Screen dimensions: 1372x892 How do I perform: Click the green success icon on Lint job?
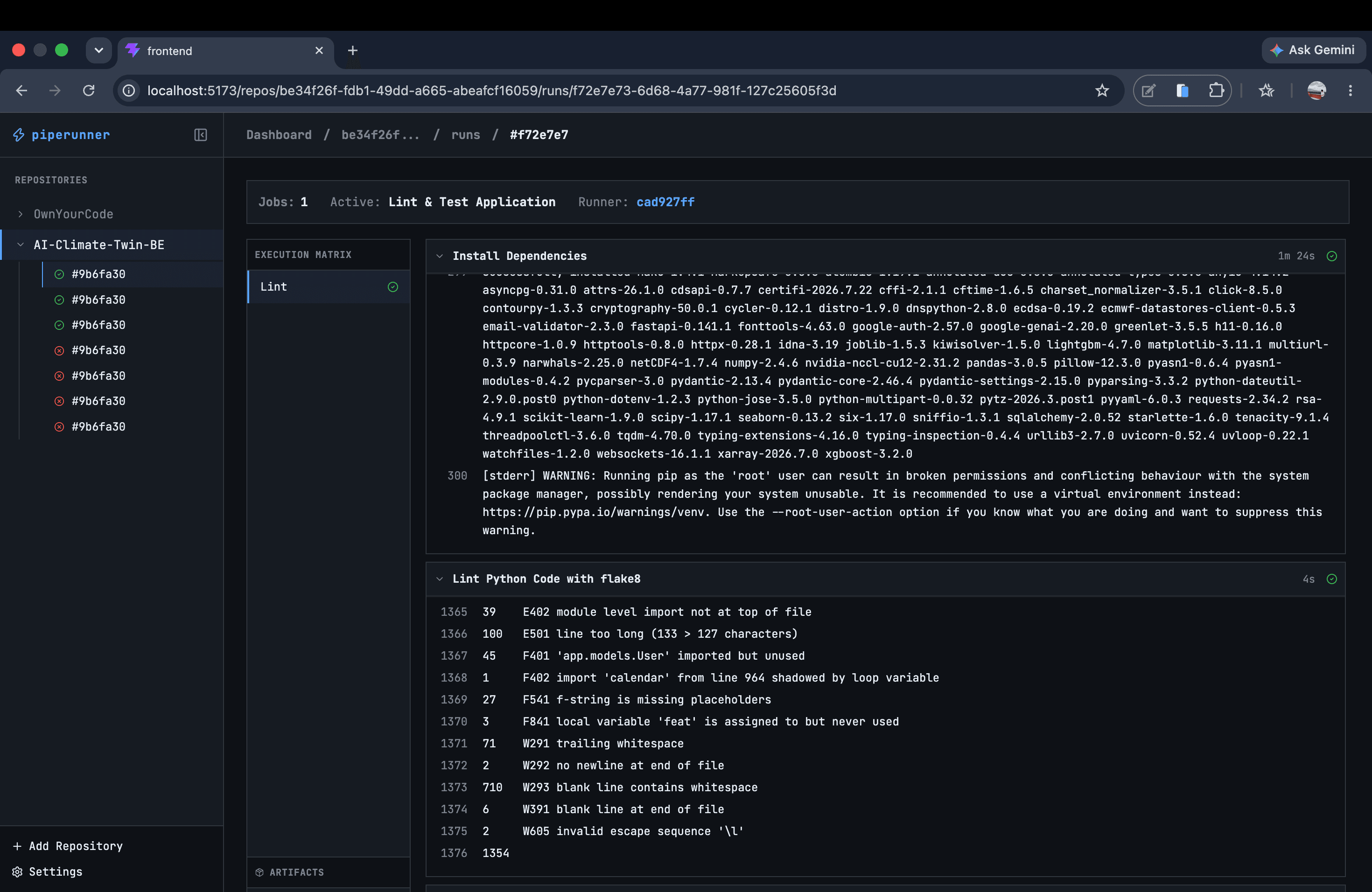point(392,286)
